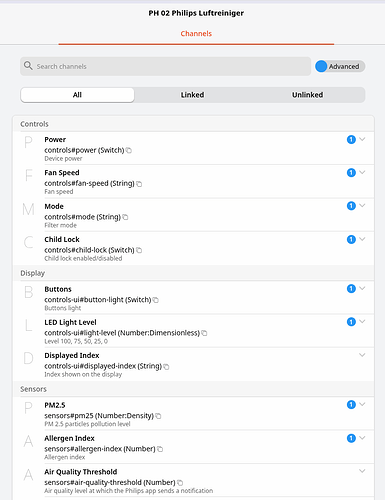Expand the Buttons channel row
This screenshot has height=500, width=385.
(362, 288)
